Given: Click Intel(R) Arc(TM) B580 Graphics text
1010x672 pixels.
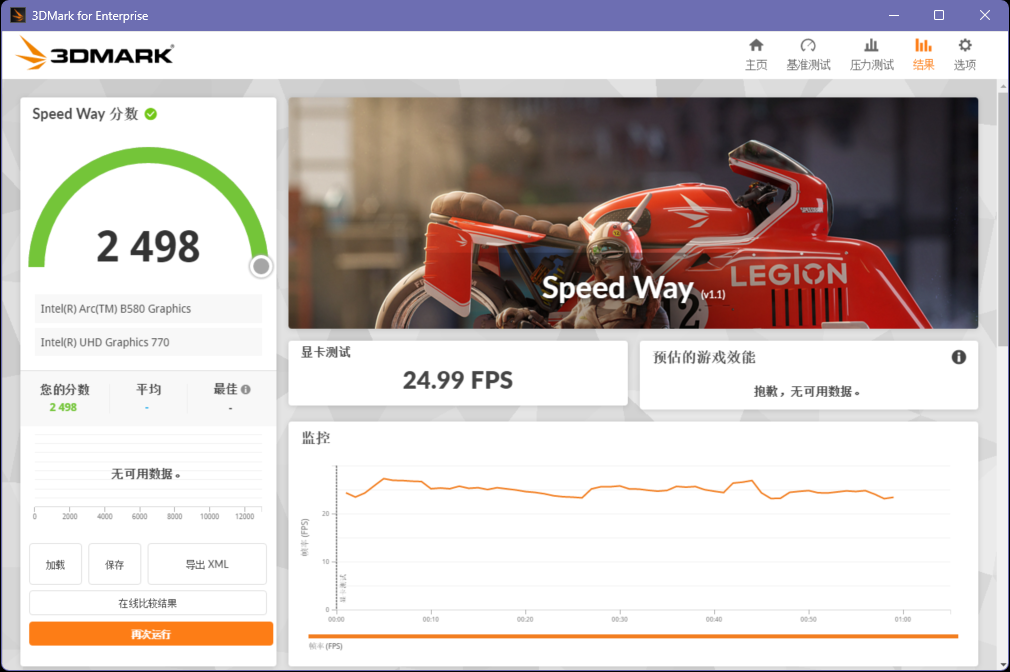Looking at the screenshot, I should point(116,309).
